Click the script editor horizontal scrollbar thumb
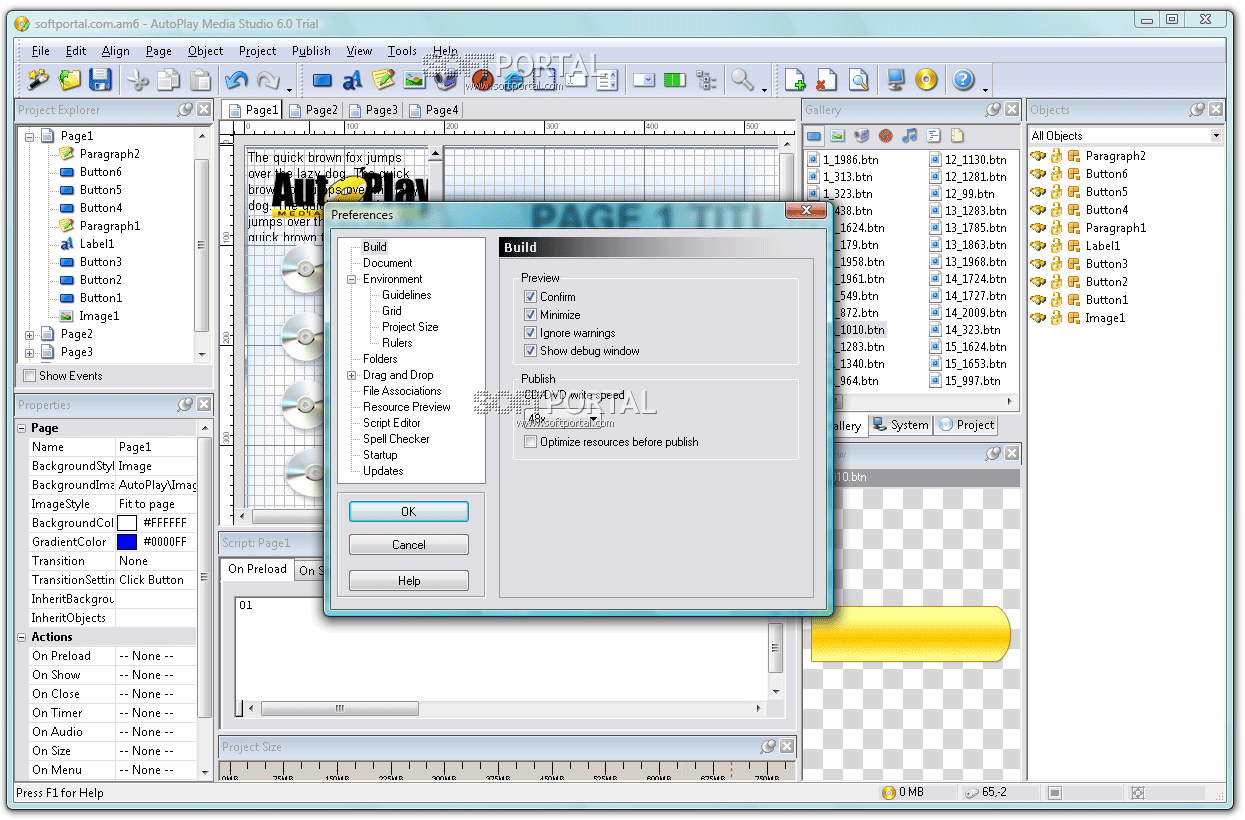Image resolution: width=1245 pixels, height=820 pixels. [339, 708]
